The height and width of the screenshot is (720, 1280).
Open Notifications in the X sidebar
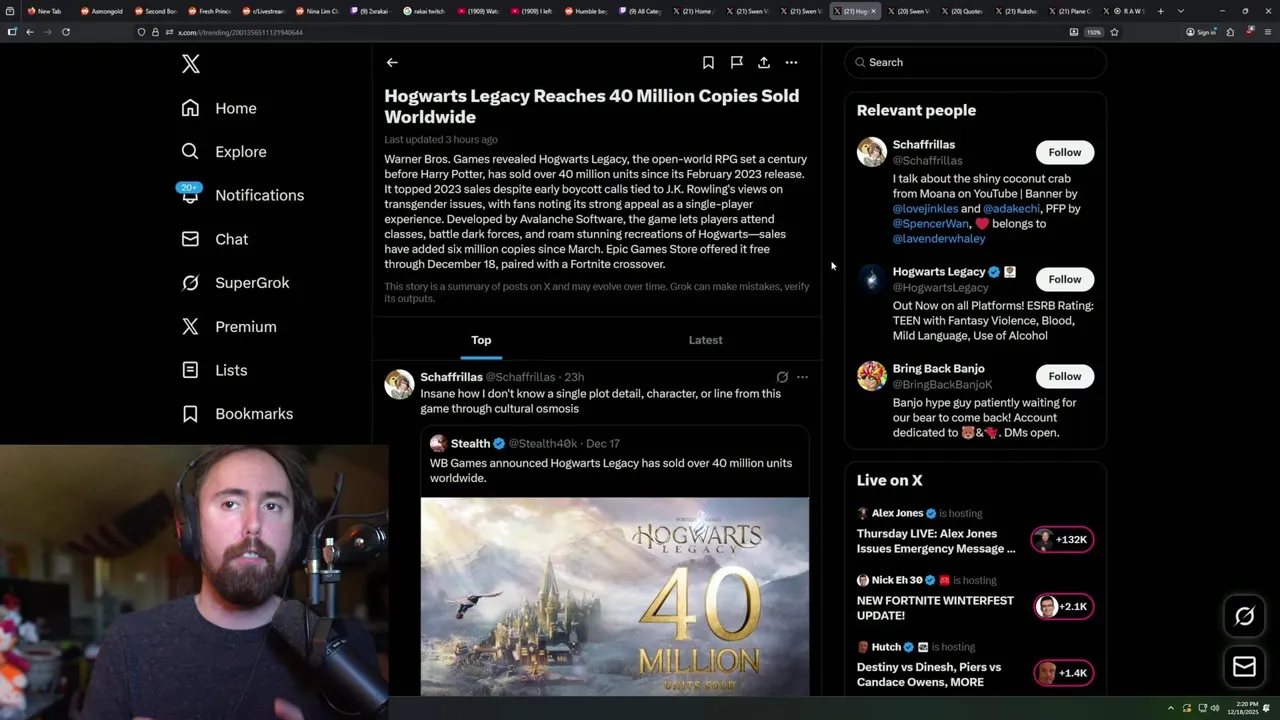(242, 195)
